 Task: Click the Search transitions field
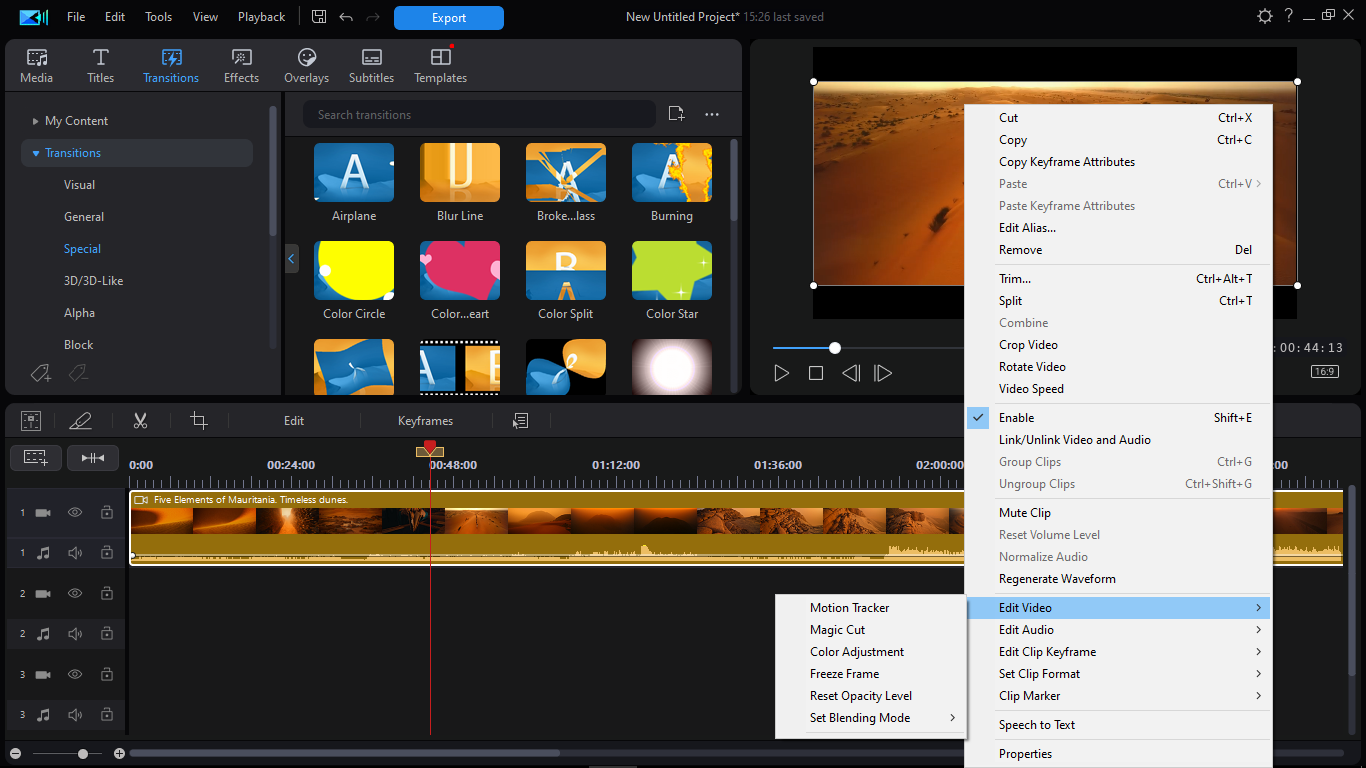[x=478, y=115]
